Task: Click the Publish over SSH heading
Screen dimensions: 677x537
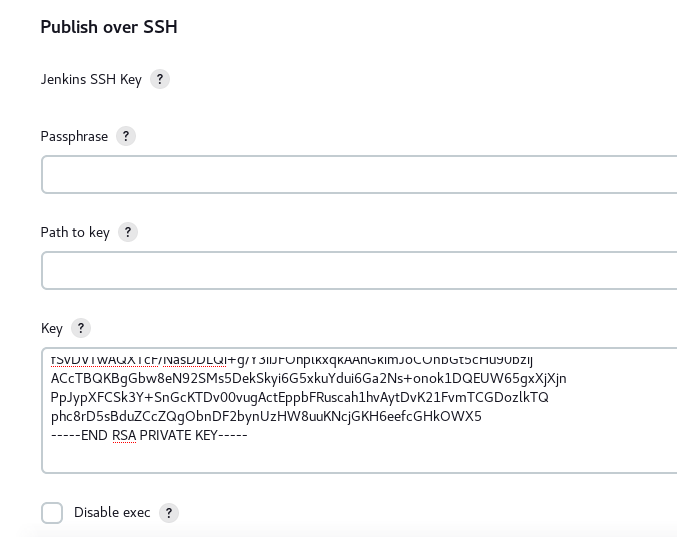Action: click(109, 27)
